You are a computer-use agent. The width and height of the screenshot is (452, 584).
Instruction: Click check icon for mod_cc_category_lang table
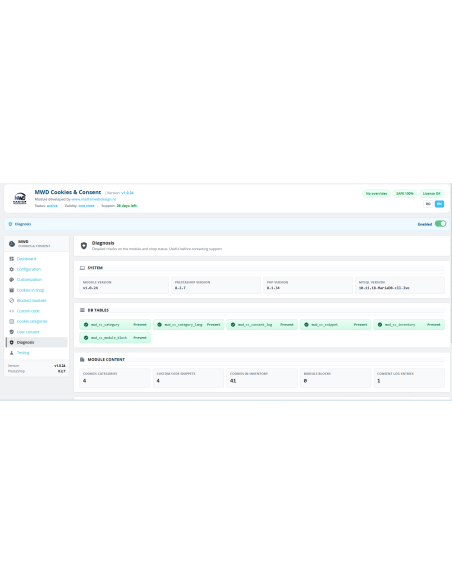tap(159, 324)
